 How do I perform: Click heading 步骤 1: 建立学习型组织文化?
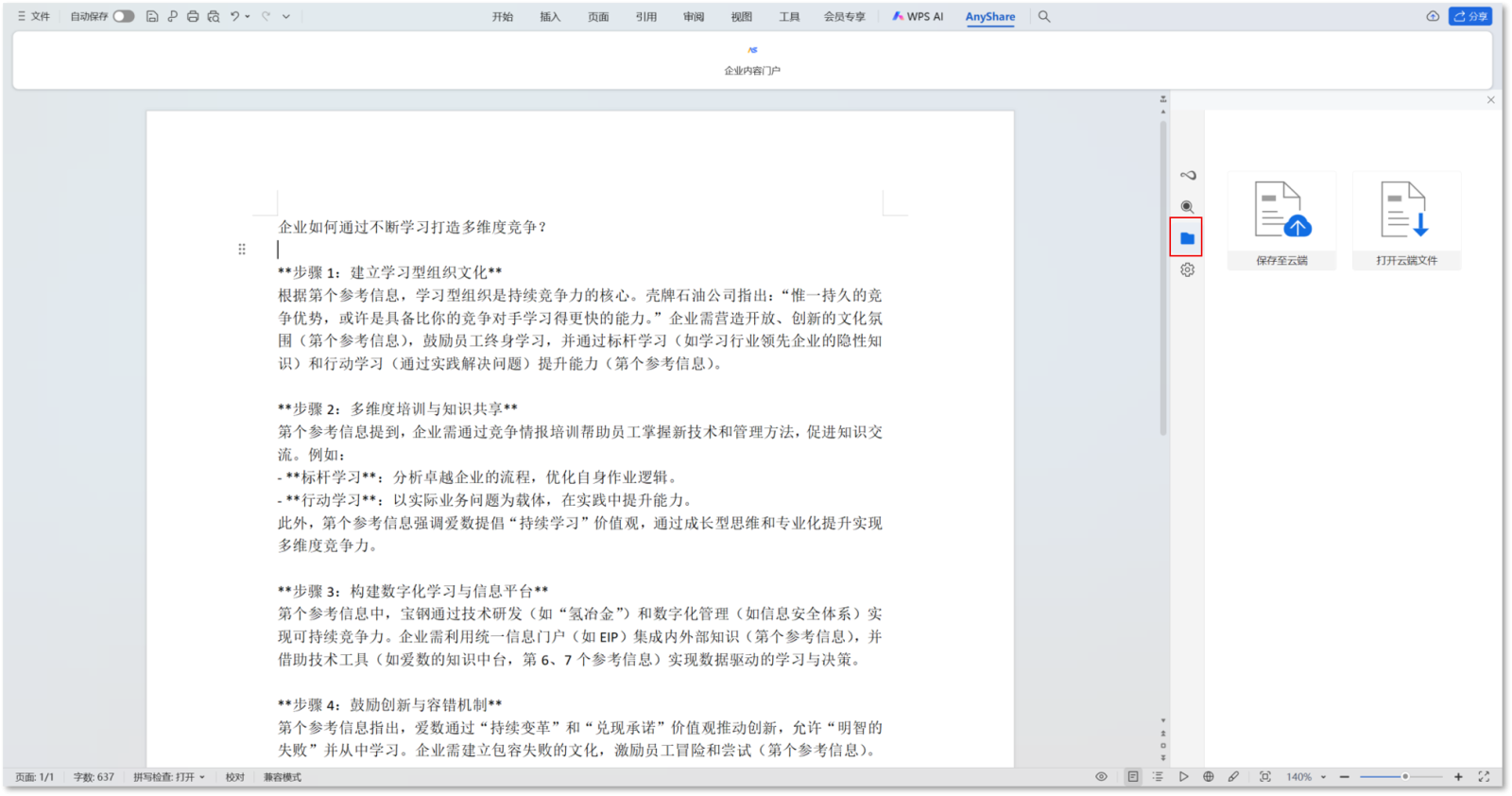[x=390, y=272]
